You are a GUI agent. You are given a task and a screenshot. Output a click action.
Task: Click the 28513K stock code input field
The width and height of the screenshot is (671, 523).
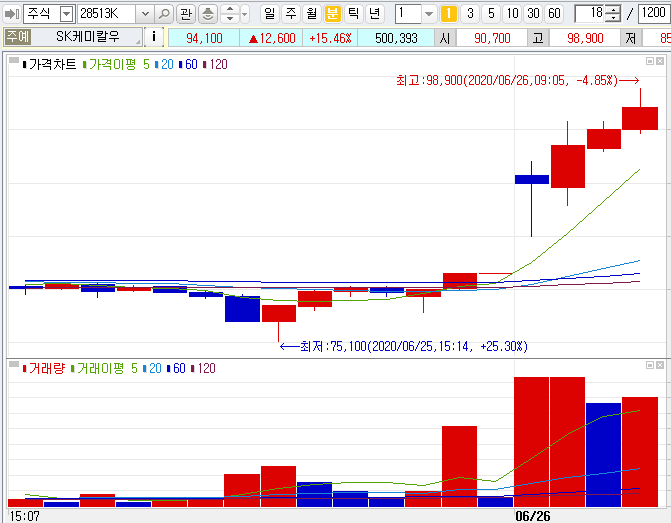point(107,14)
